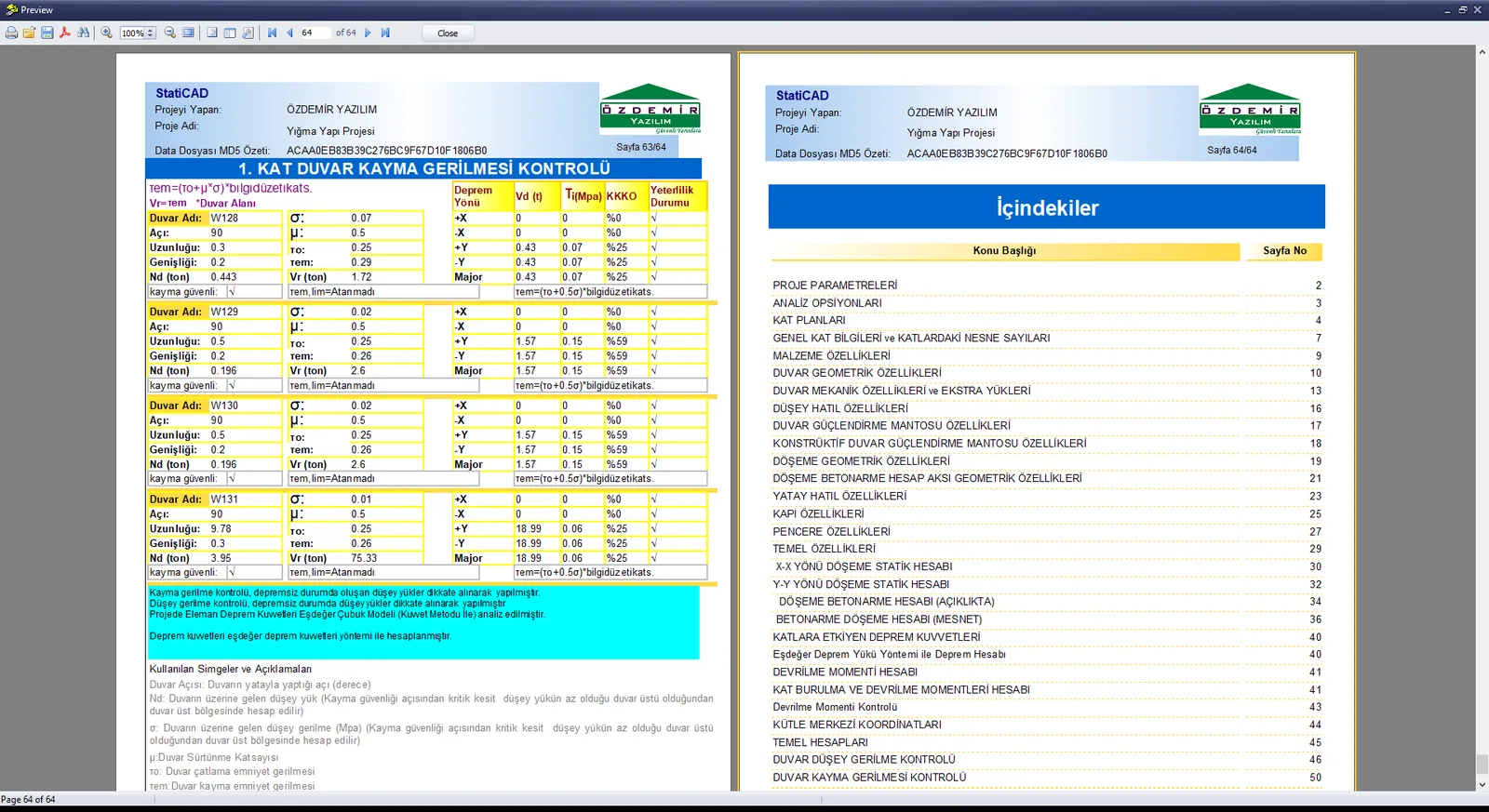Viewport: 1489px width, 812px height.
Task: Click the zoom percentage spinner arrows
Action: tap(151, 33)
